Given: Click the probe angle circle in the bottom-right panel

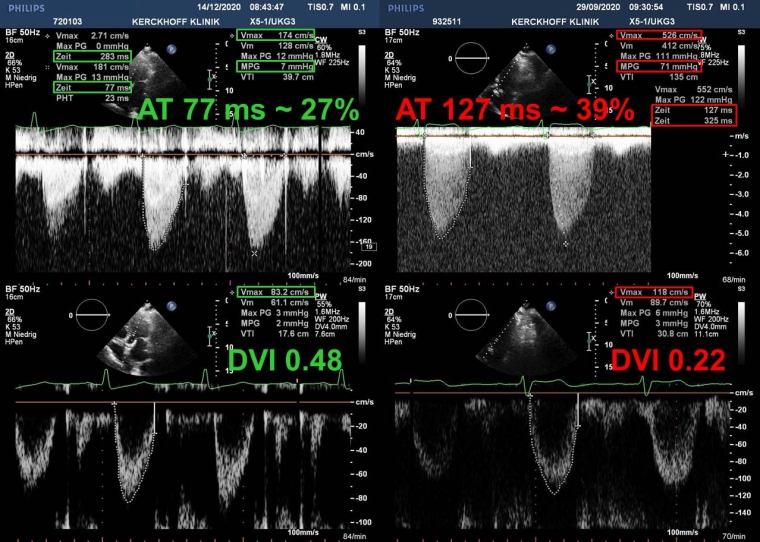Looking at the screenshot, I should [x=472, y=315].
